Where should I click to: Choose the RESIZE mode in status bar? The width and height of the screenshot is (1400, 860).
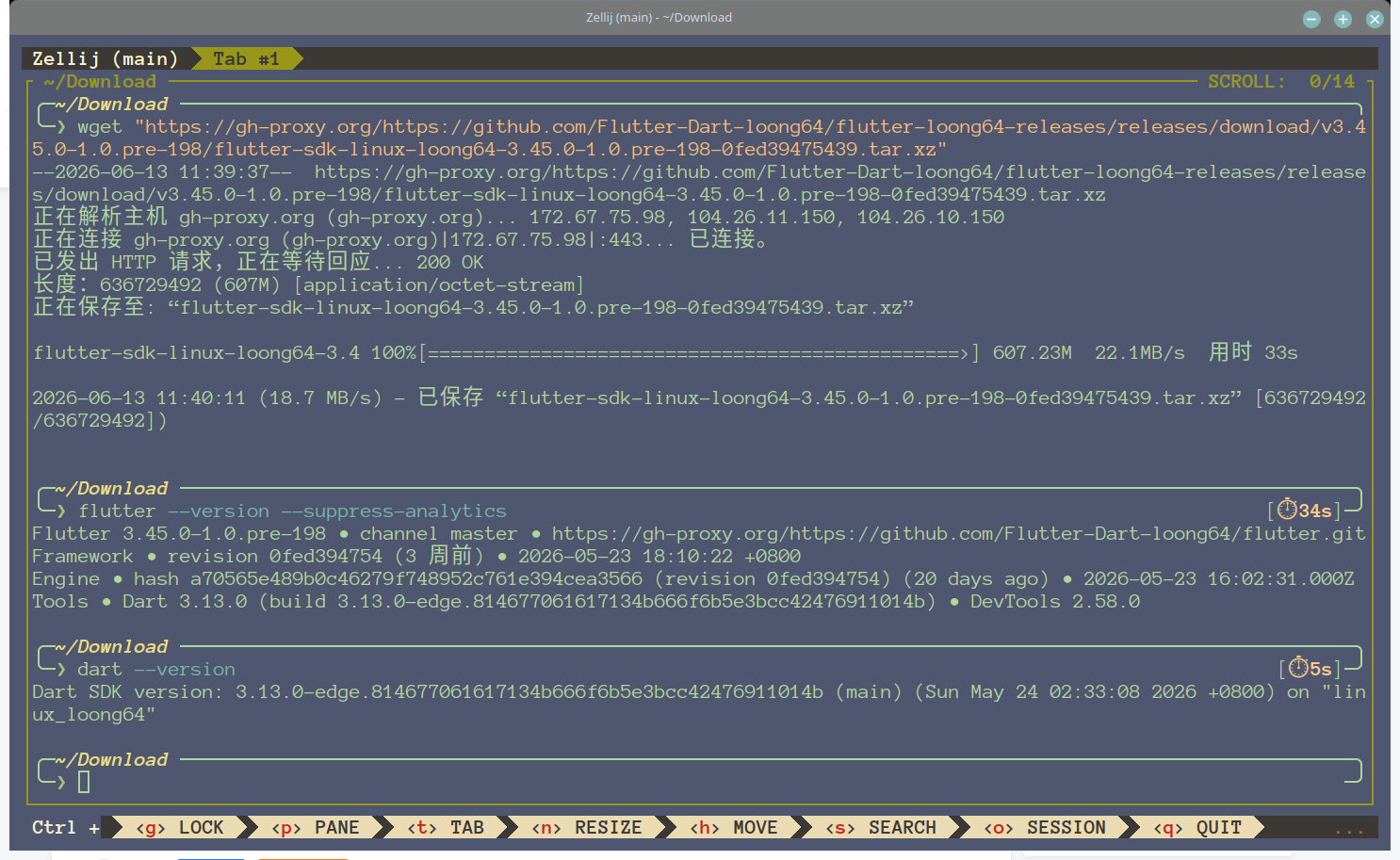pyautogui.click(x=587, y=827)
